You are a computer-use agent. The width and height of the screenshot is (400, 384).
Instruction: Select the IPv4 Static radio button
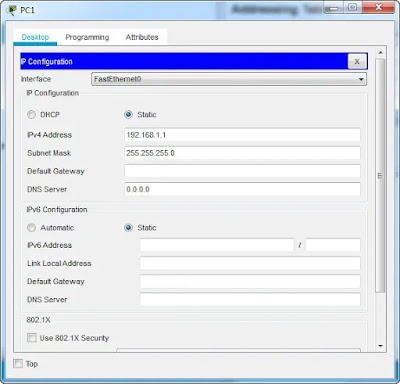pyautogui.click(x=128, y=115)
